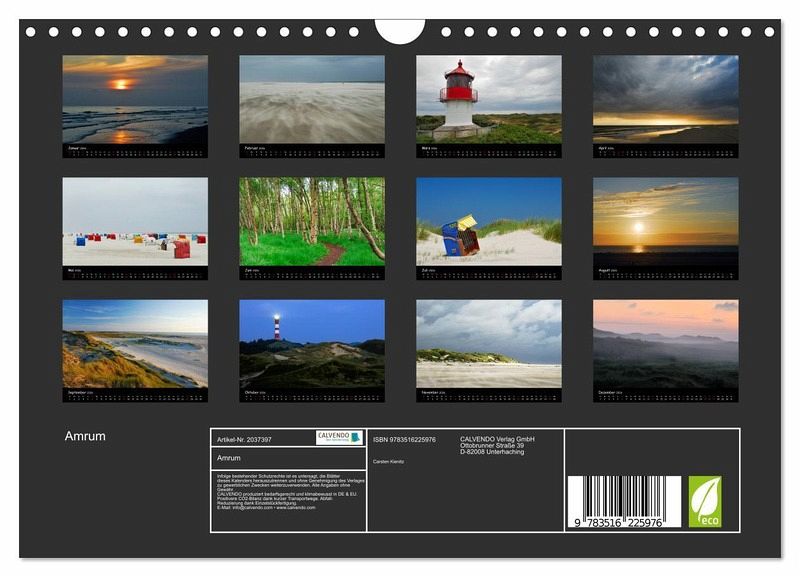Click the CALVENDO logo badge

click(x=339, y=438)
